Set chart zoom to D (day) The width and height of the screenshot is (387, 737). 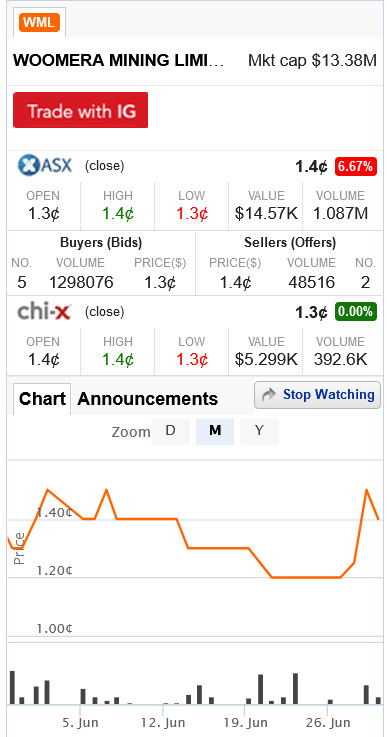click(171, 431)
